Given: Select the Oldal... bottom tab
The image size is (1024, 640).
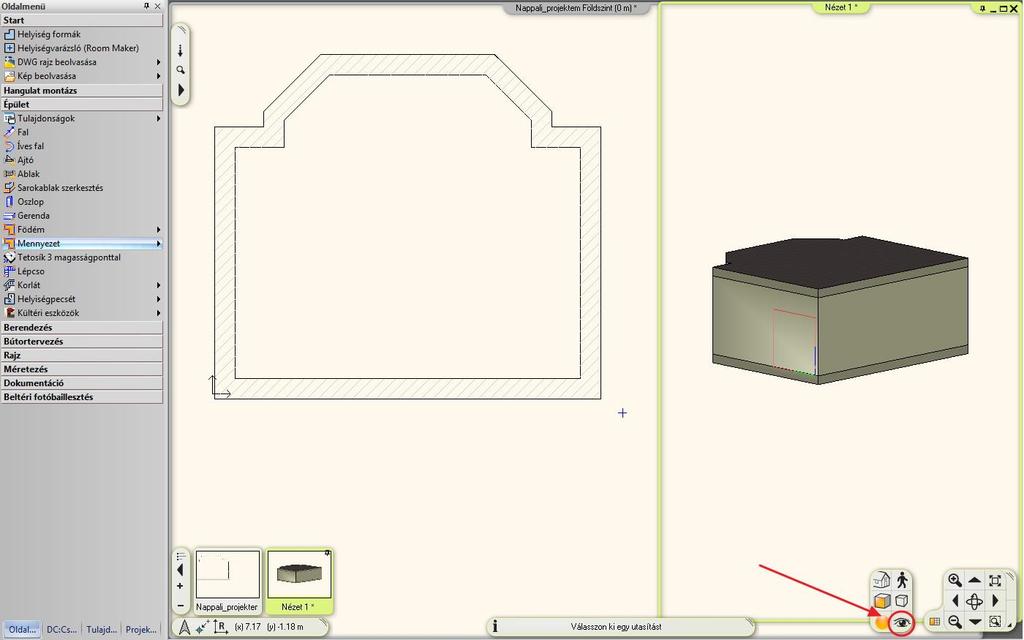Looking at the screenshot, I should [x=22, y=630].
